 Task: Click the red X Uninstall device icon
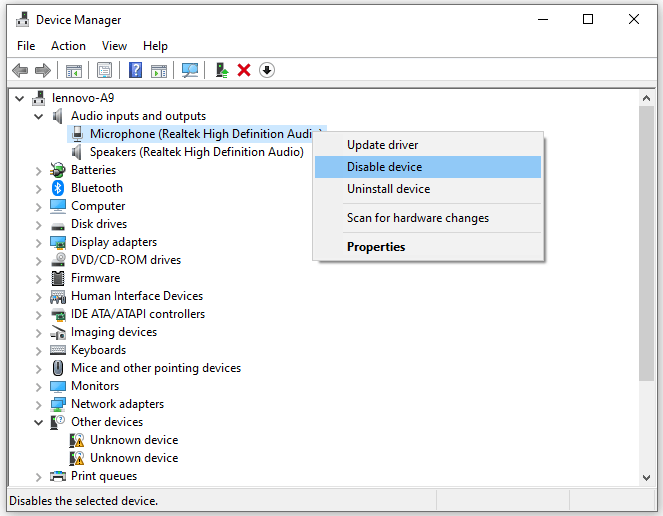[x=244, y=70]
